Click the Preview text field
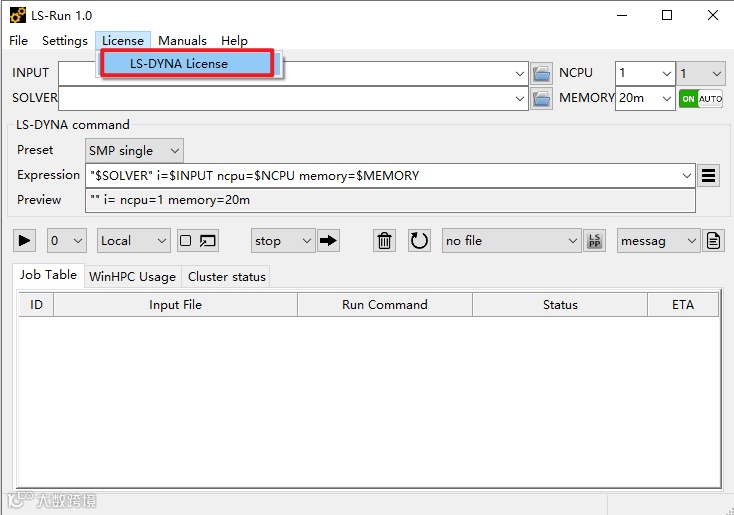The height and width of the screenshot is (515, 734). (390, 200)
